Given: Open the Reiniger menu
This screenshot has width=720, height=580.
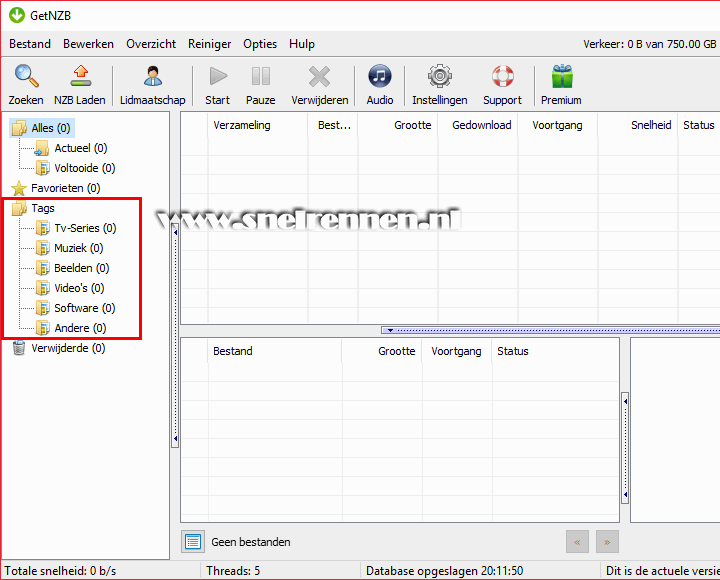Looking at the screenshot, I should click(209, 44).
